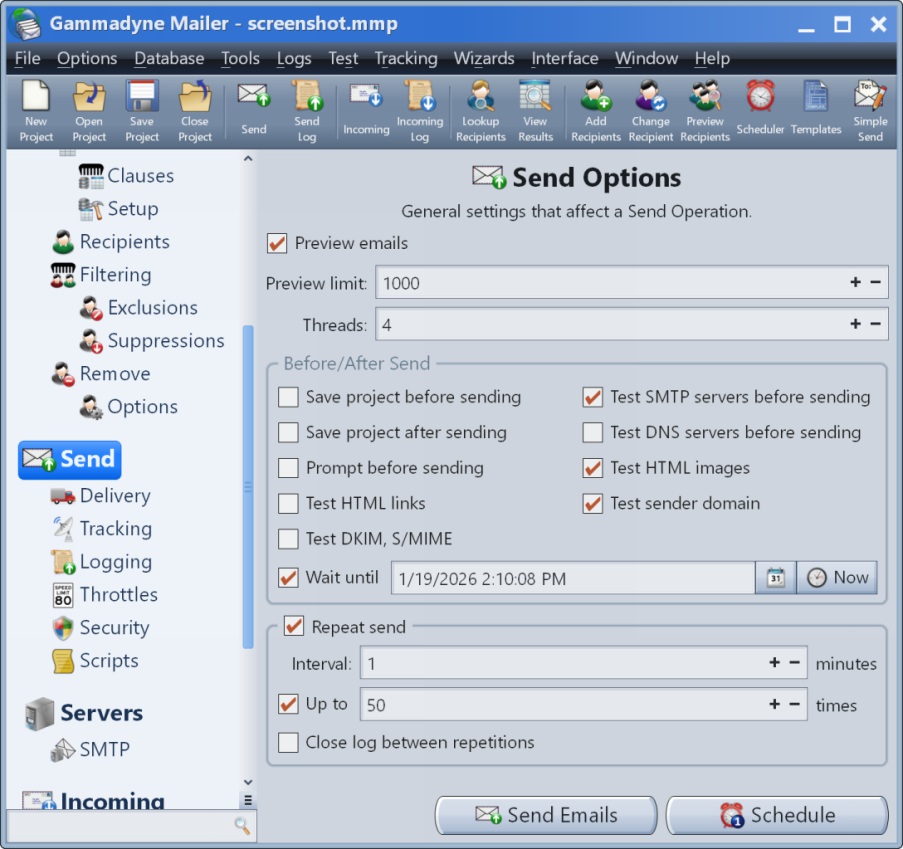Open the Database menu
903x849 pixels.
pos(169,58)
